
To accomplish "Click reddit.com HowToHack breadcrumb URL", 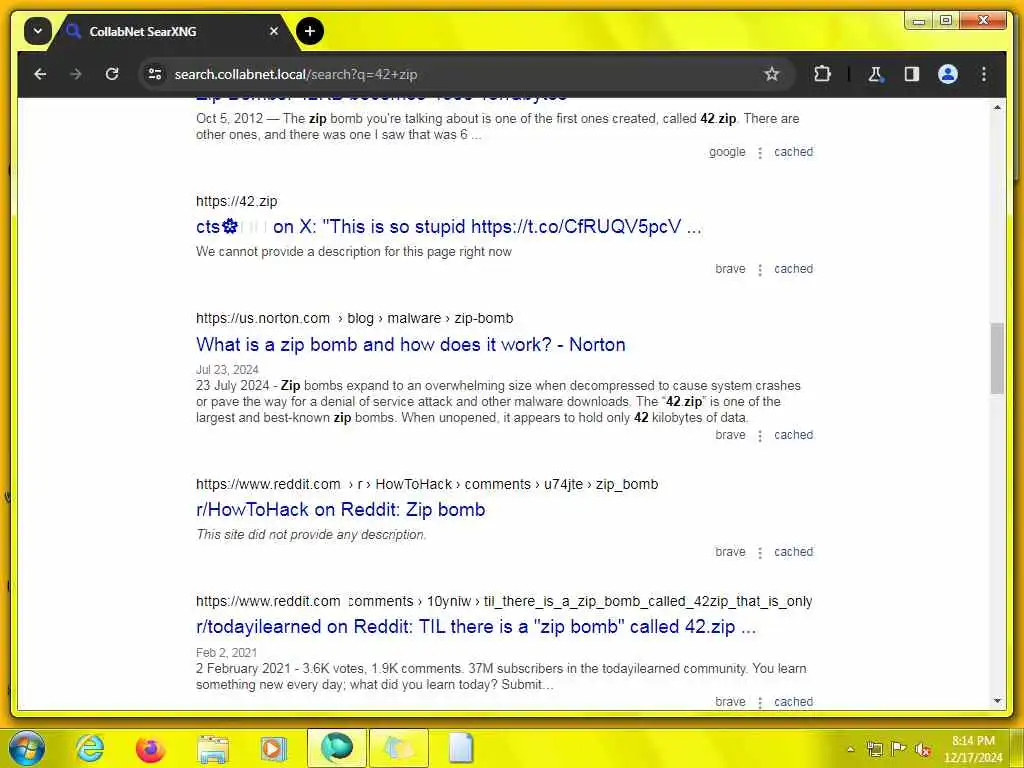I will coord(427,484).
